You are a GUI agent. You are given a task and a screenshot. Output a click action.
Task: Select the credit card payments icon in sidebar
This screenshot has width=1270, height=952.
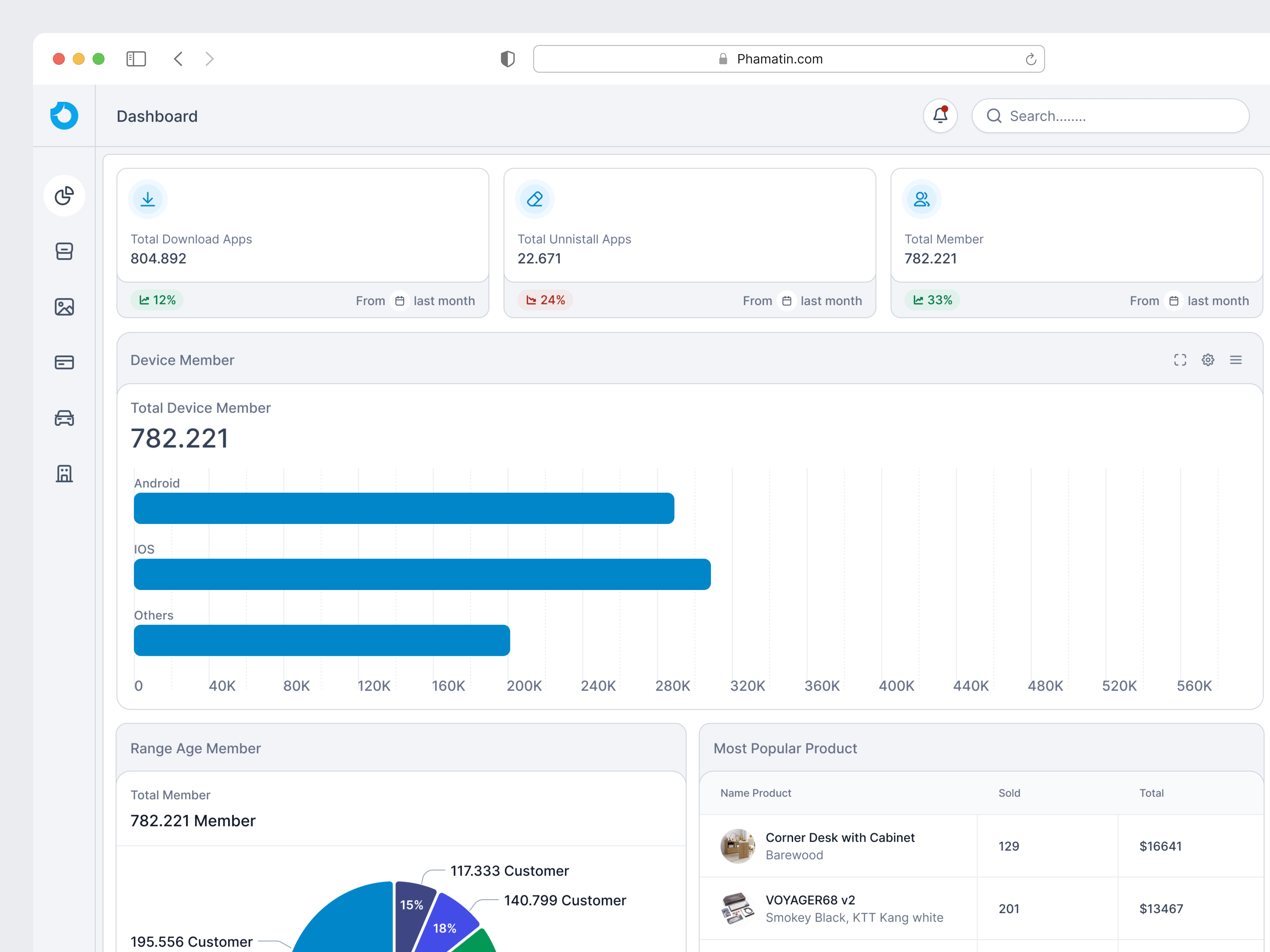pos(64,362)
